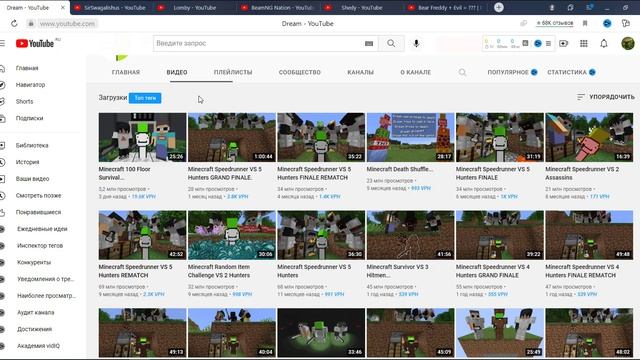Click the bookmark icon in browser bar

[x=585, y=23]
